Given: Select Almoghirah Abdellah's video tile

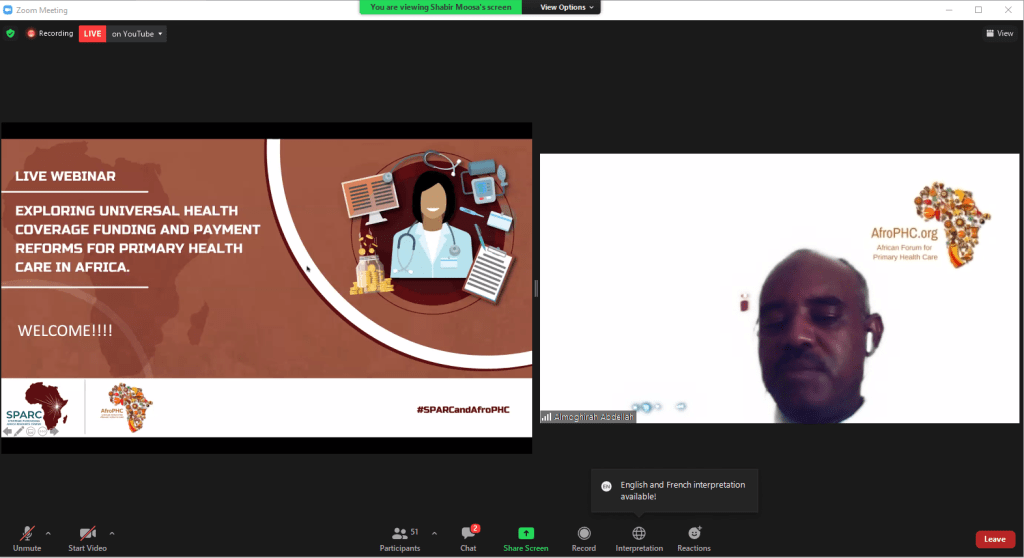Looking at the screenshot, I should [x=779, y=288].
